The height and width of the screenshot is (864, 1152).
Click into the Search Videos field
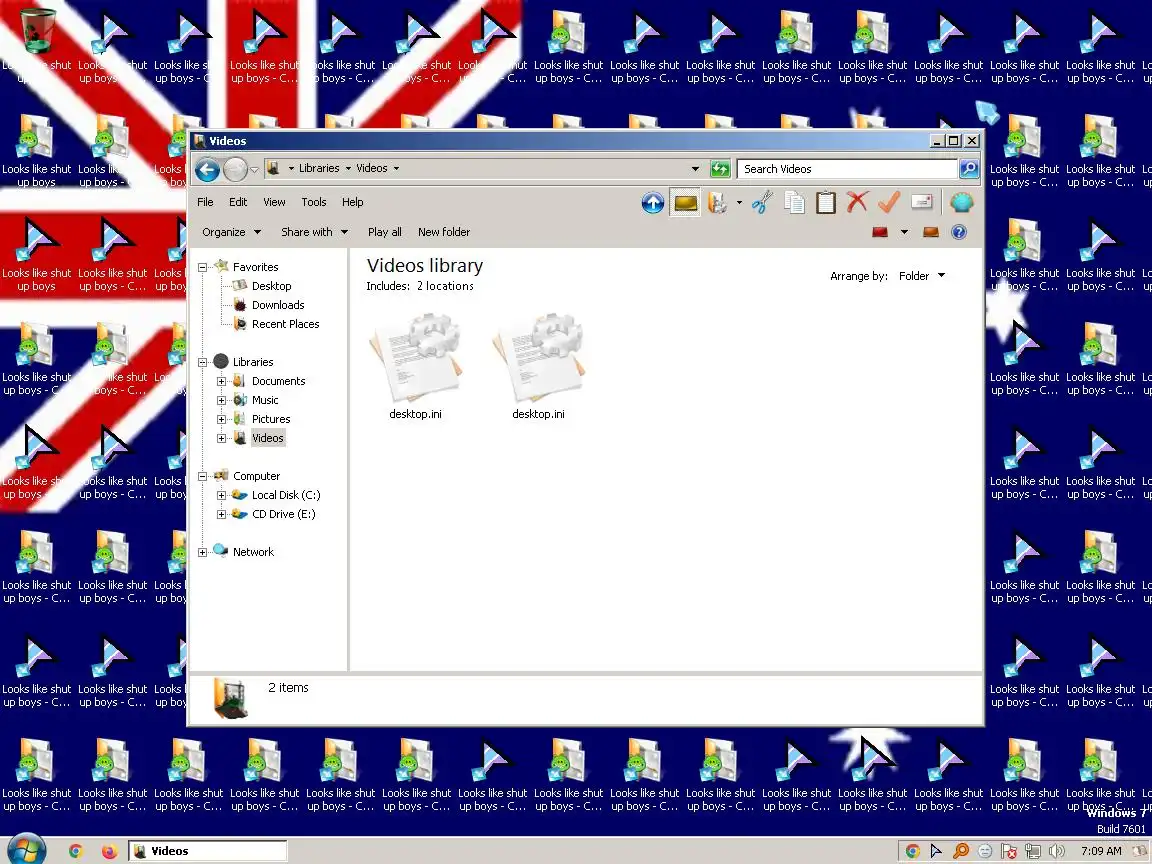click(847, 169)
